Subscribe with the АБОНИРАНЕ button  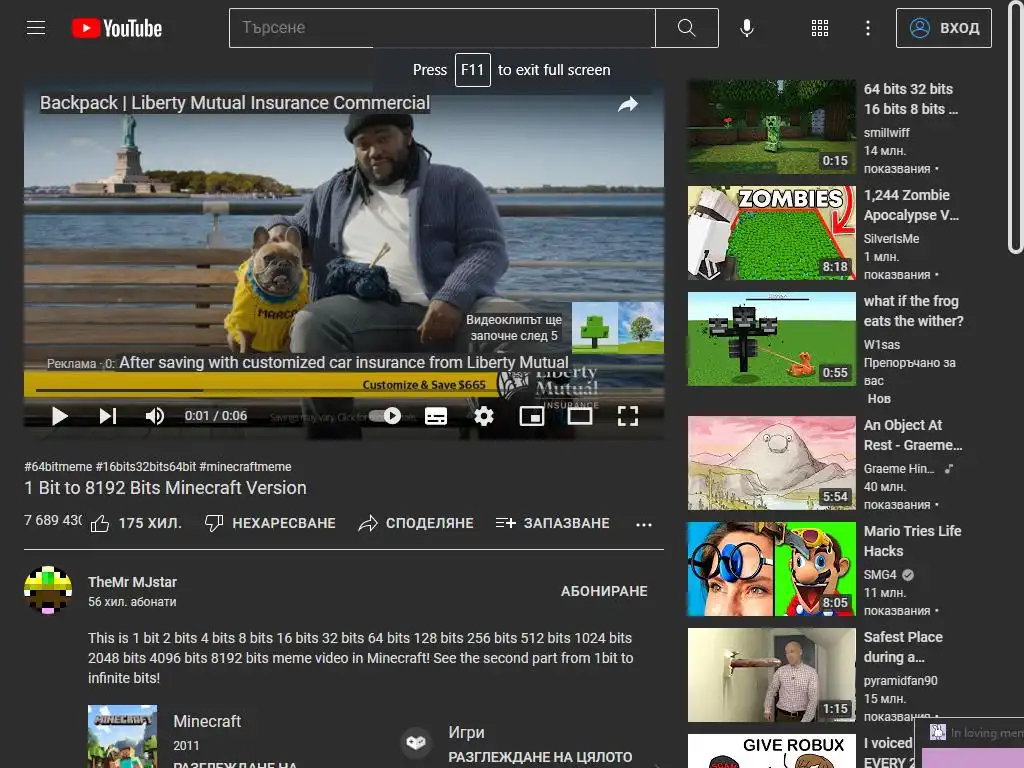click(x=604, y=591)
